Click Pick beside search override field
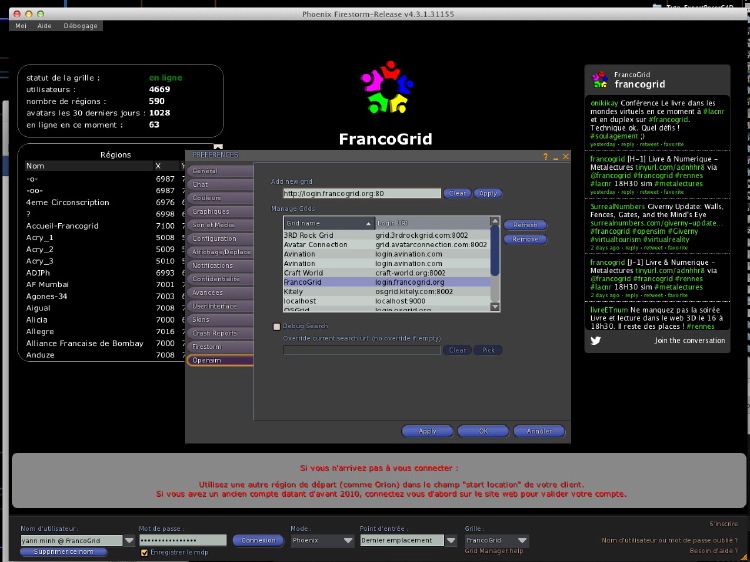750x562 pixels. [488, 350]
